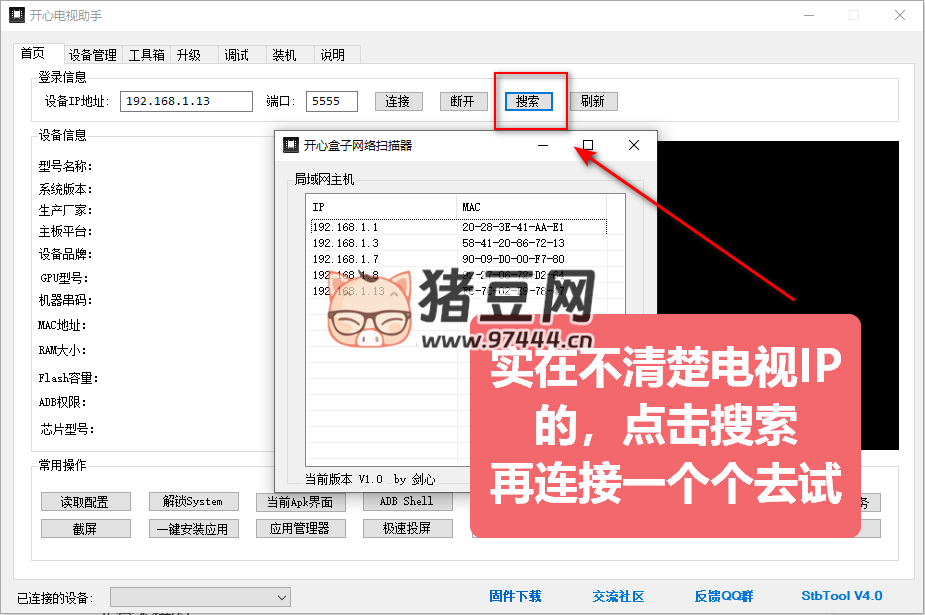Click the 刷新 refresh button
This screenshot has width=925, height=615.
(593, 100)
